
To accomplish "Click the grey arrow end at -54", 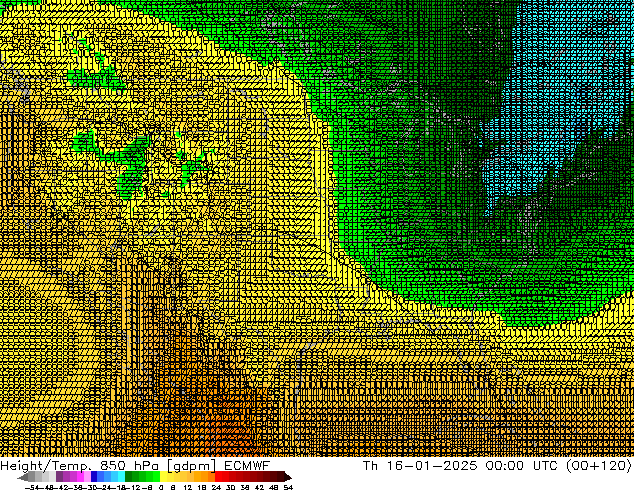I will (23, 477).
